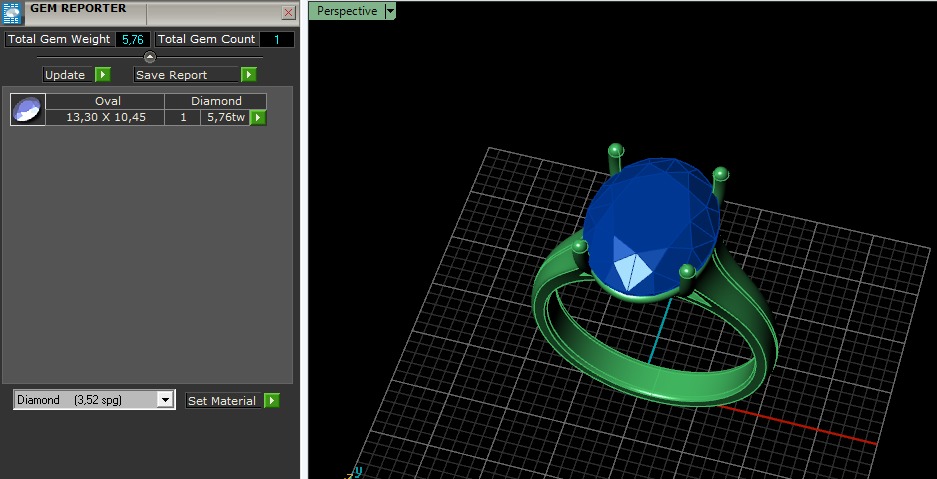
Task: Click green arrow next to 5,76tw
Action: (258, 118)
